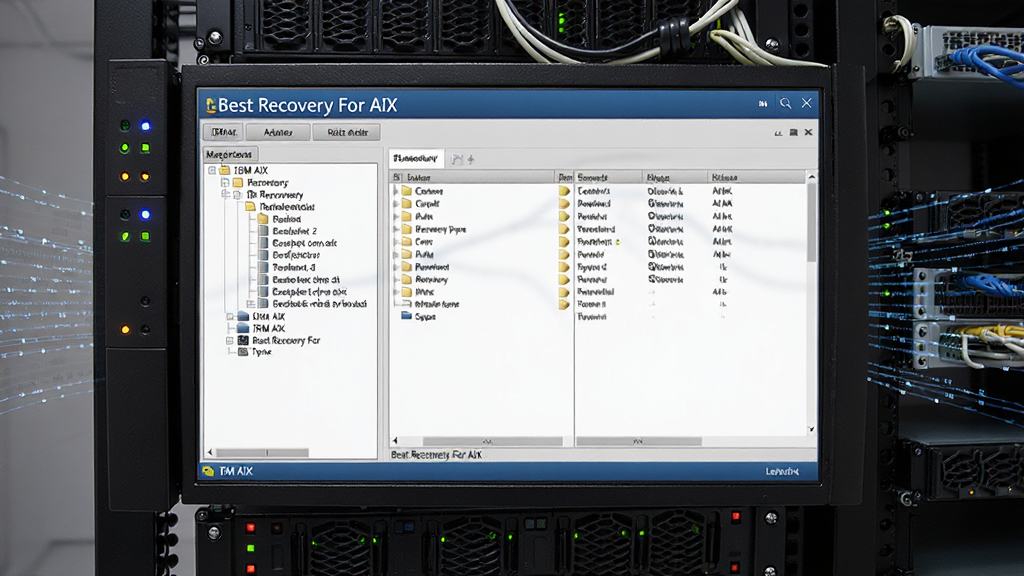This screenshot has width=1024, height=576.
Task: Click the text at the right end of the bottom blue bar
Action: [781, 471]
